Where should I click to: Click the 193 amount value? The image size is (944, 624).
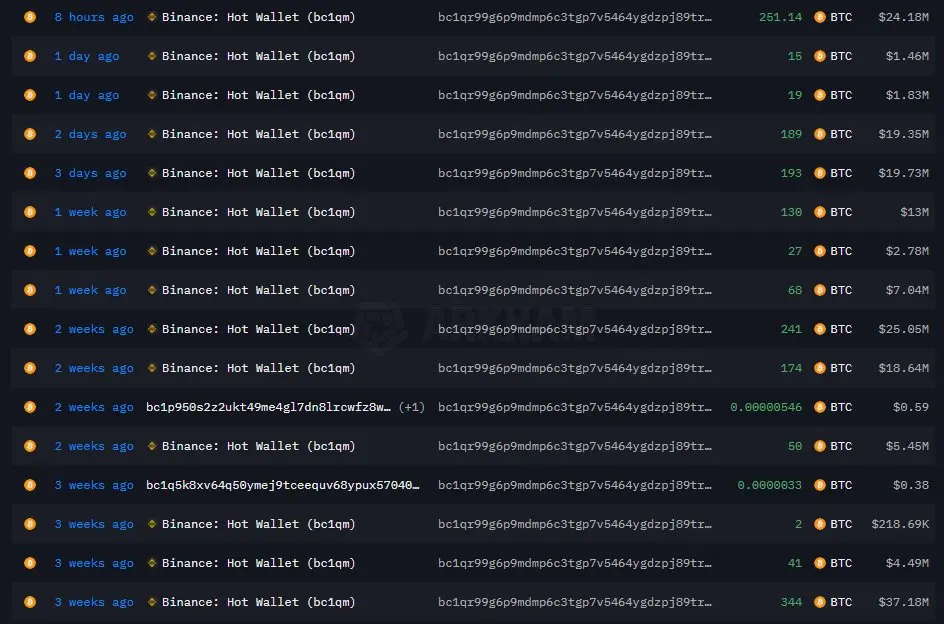pyautogui.click(x=791, y=173)
